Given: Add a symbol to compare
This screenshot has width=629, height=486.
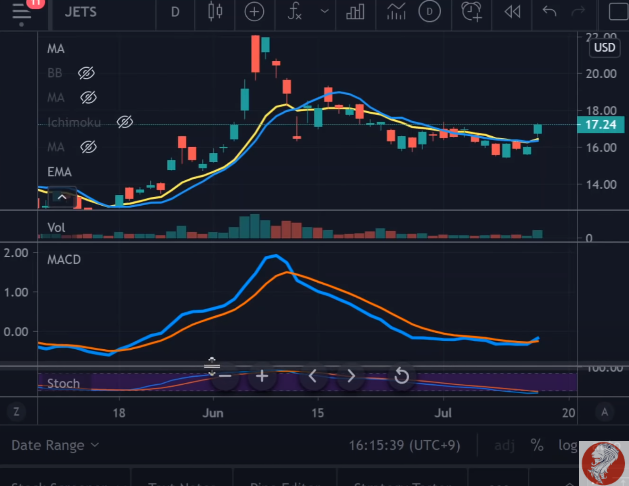Looking at the screenshot, I should (x=254, y=12).
